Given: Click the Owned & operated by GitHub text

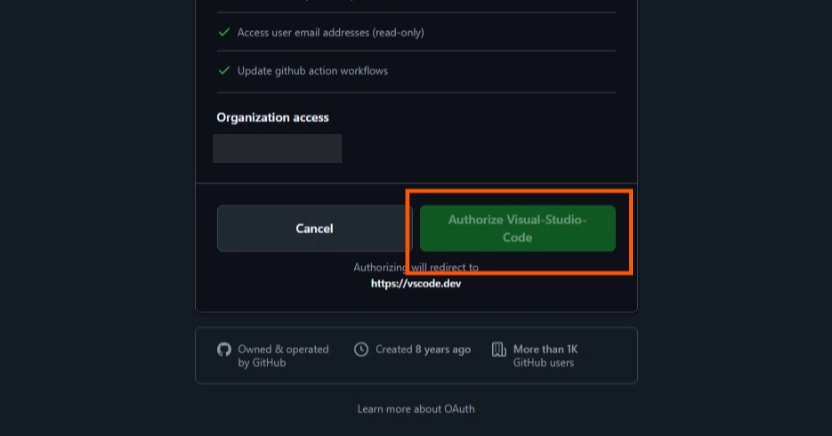Looking at the screenshot, I should tap(283, 356).
